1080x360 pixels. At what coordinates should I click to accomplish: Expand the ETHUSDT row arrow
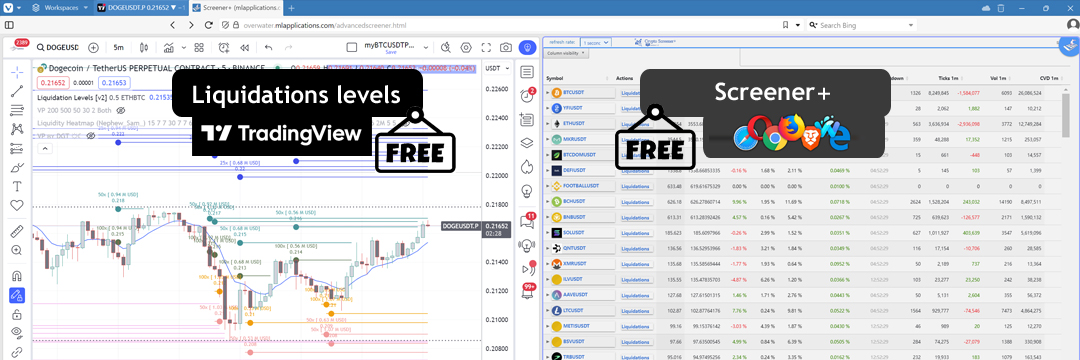pyautogui.click(x=548, y=124)
